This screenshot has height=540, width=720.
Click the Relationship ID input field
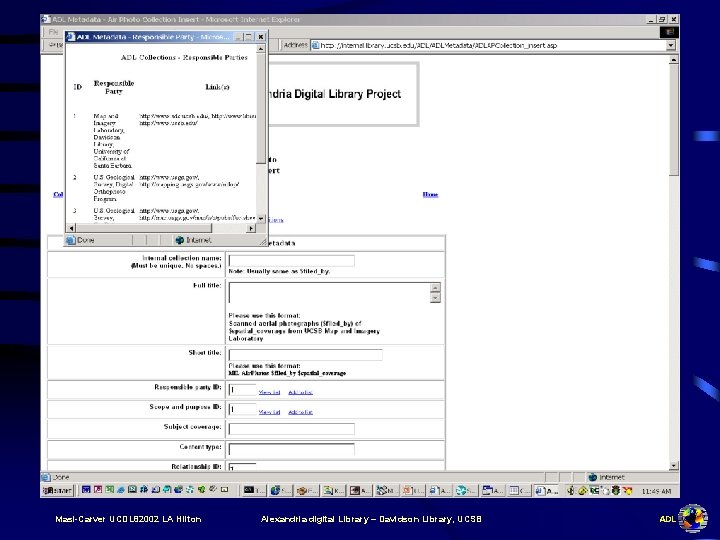[x=242, y=466]
